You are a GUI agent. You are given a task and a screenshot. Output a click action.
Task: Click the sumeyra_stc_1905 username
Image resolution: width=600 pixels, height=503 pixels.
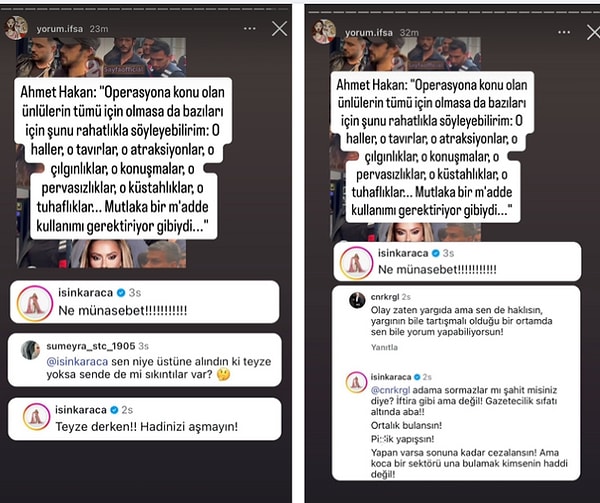click(91, 346)
